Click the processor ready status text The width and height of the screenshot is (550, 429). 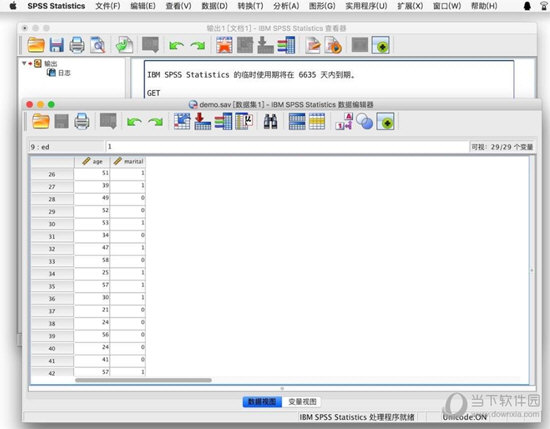click(357, 417)
